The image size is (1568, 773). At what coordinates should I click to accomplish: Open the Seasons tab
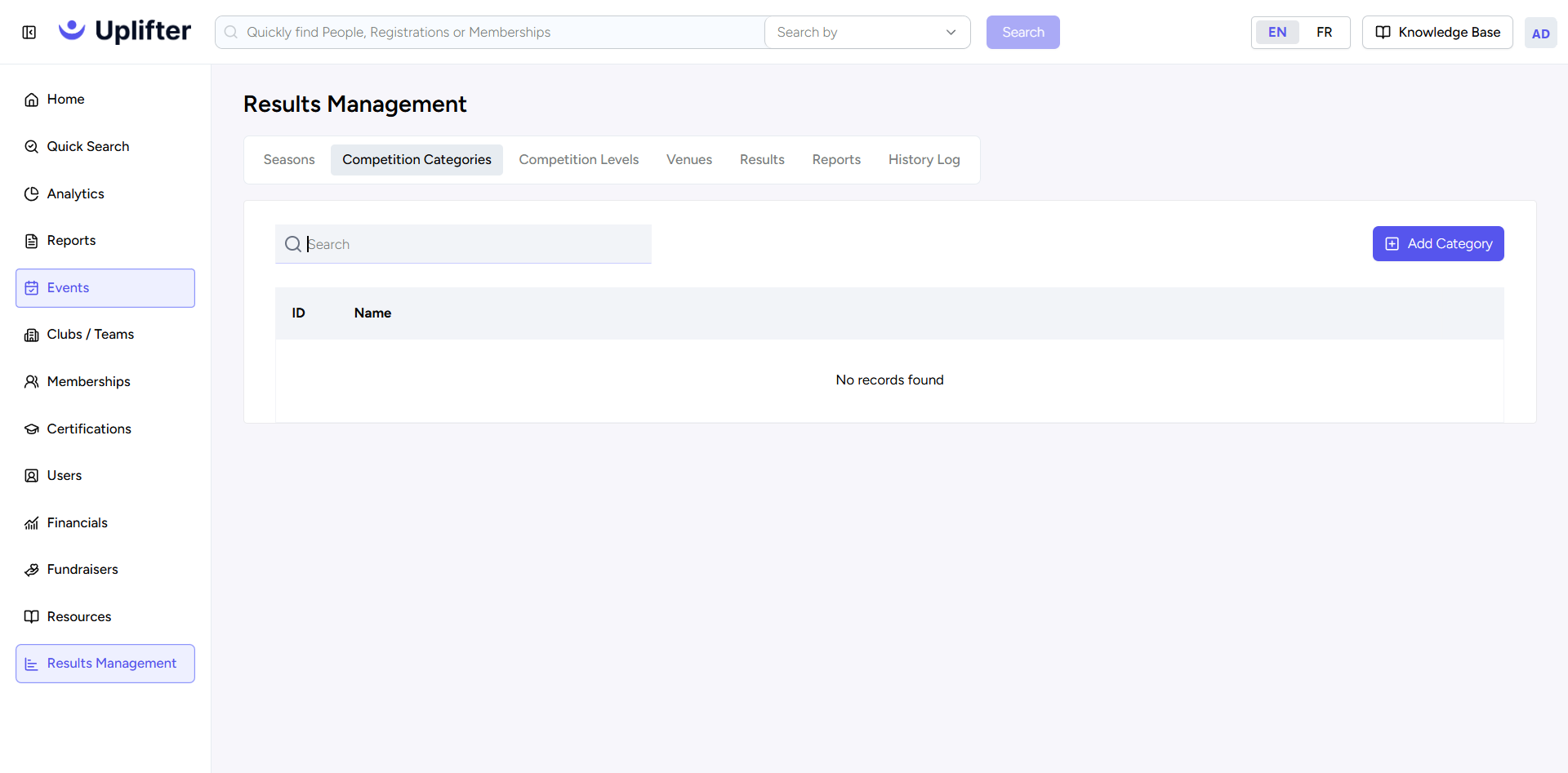point(289,160)
